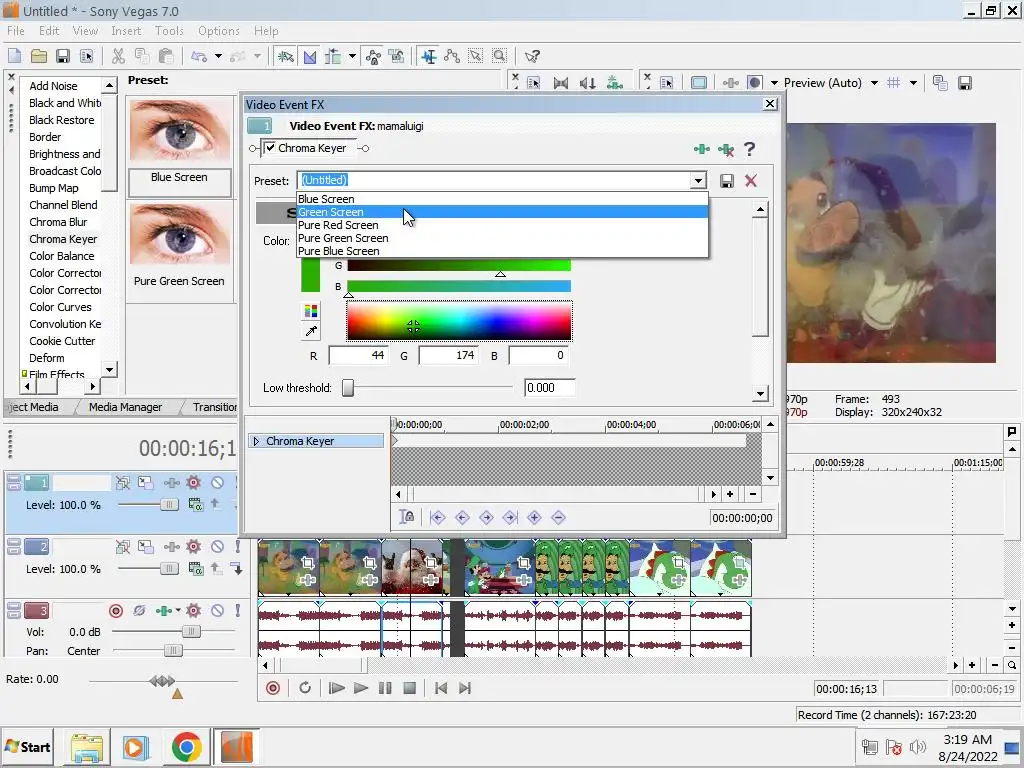
Task: Open the Tools menu
Action: pos(169,31)
